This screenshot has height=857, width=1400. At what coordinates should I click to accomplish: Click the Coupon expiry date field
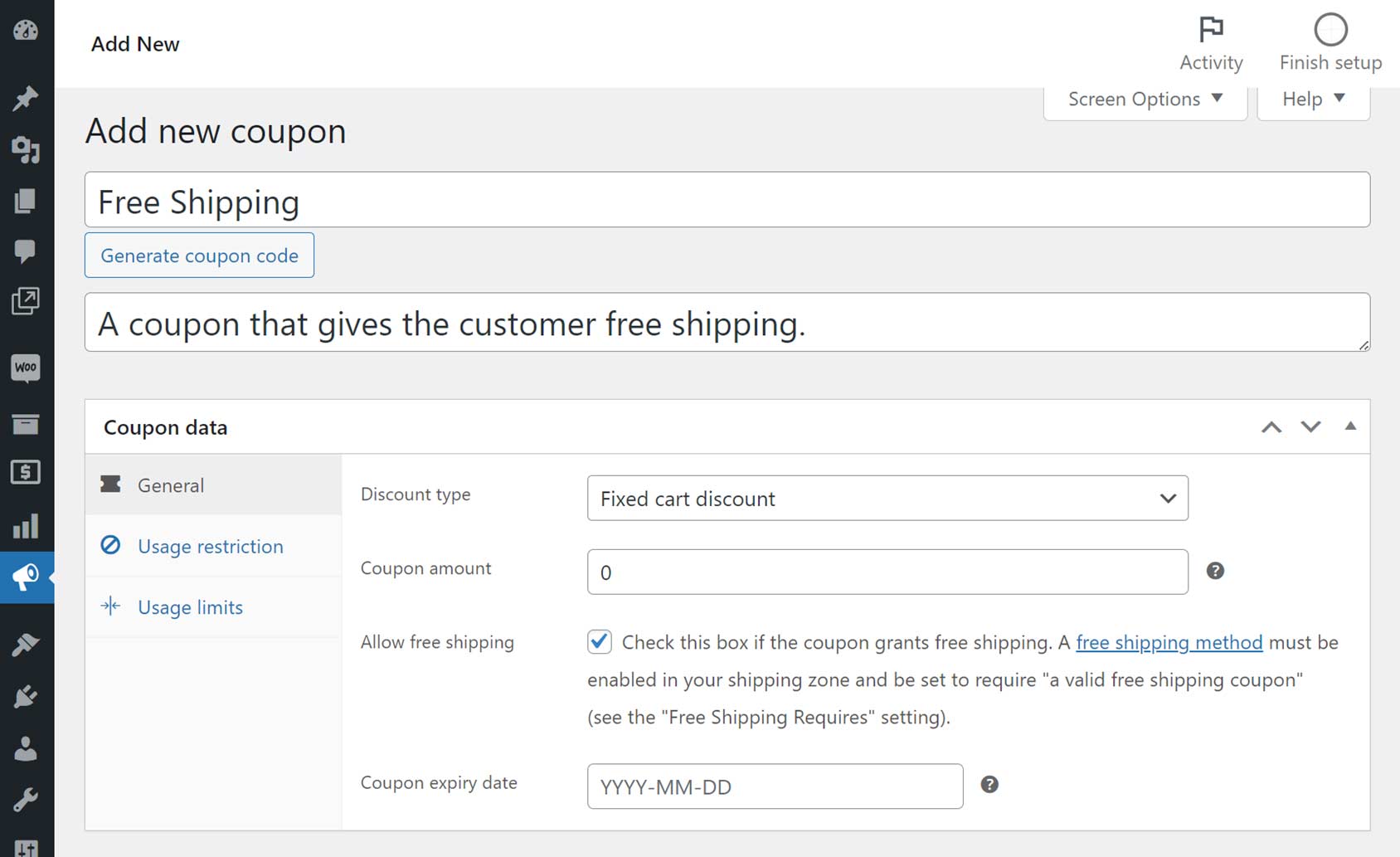(773, 786)
